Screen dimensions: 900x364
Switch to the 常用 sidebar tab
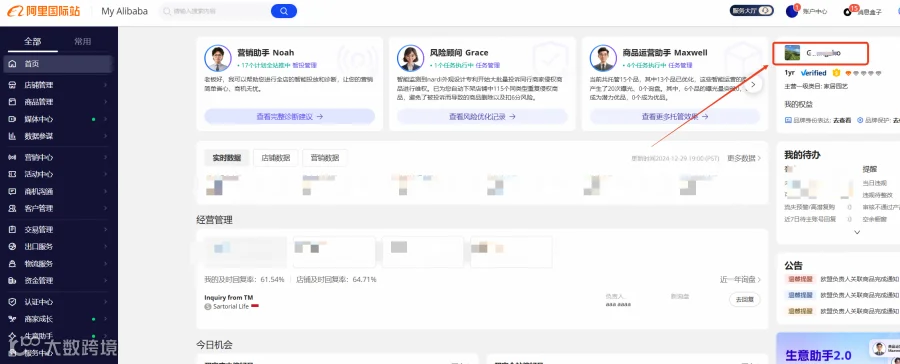(x=83, y=41)
